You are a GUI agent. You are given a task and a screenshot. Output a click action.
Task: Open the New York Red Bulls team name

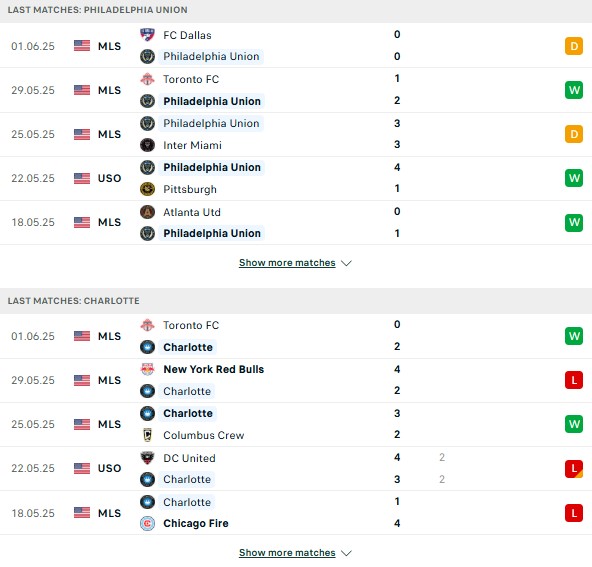(x=214, y=369)
